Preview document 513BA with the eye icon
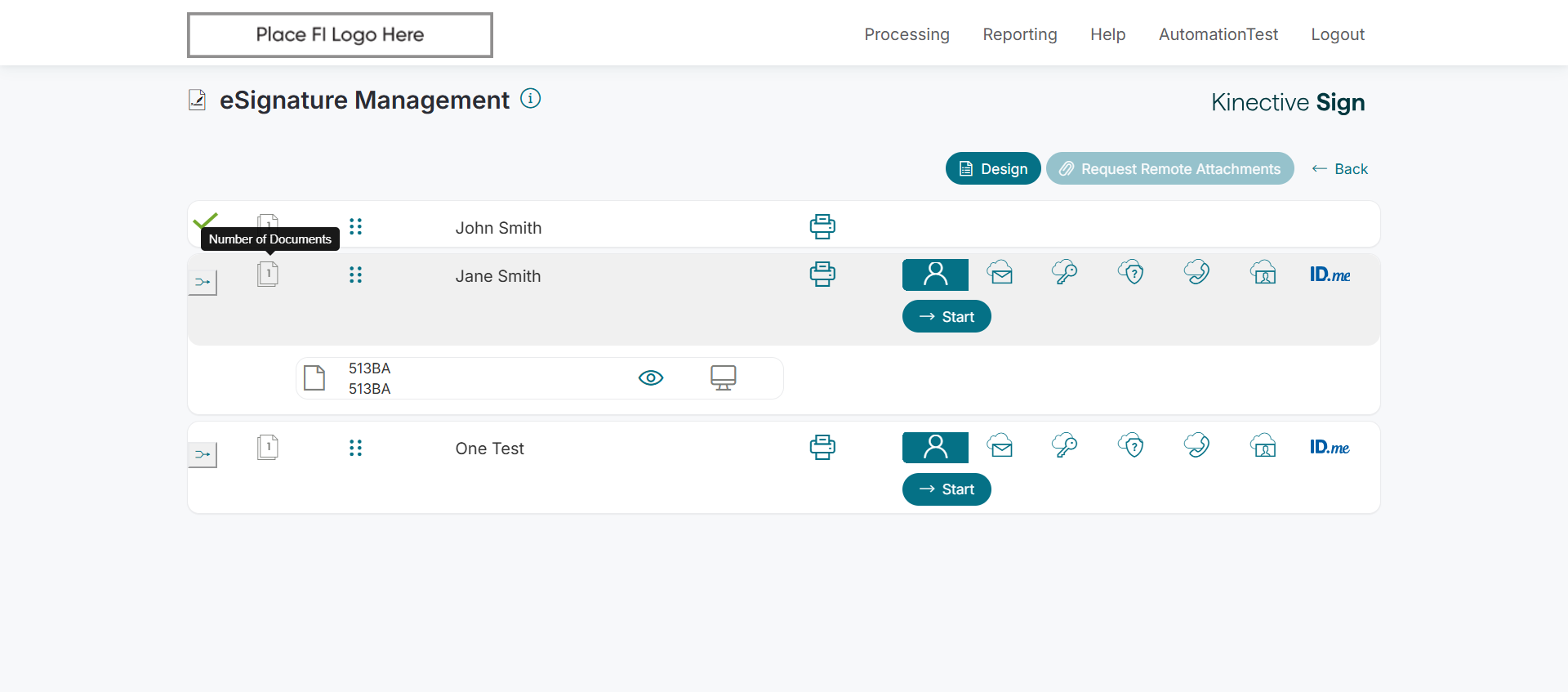 [651, 377]
